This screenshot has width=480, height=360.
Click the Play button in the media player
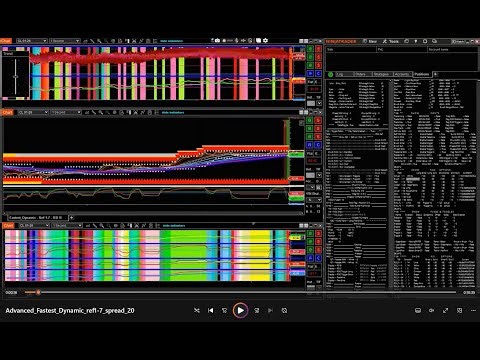(240, 310)
